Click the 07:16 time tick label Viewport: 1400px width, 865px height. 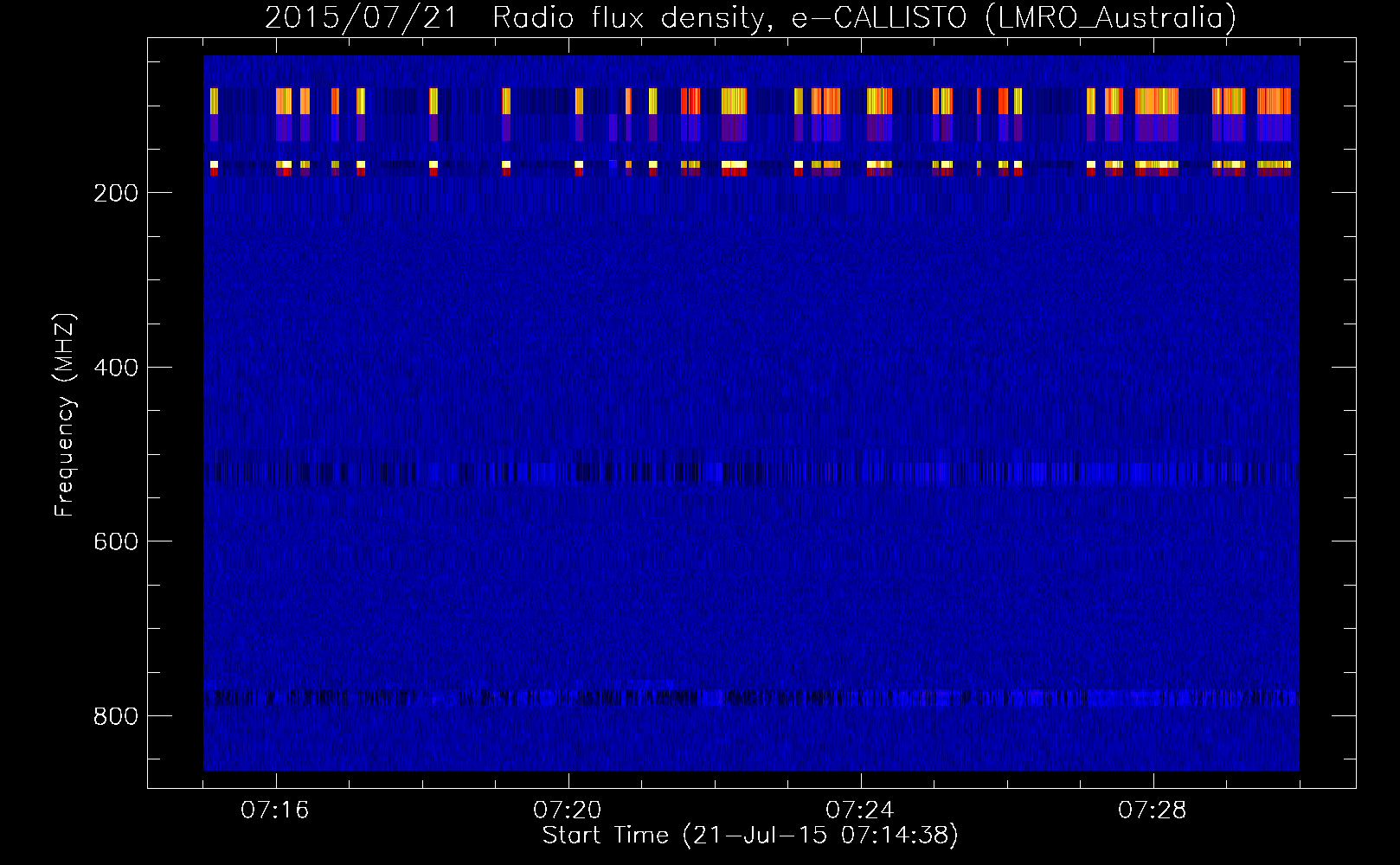point(275,811)
